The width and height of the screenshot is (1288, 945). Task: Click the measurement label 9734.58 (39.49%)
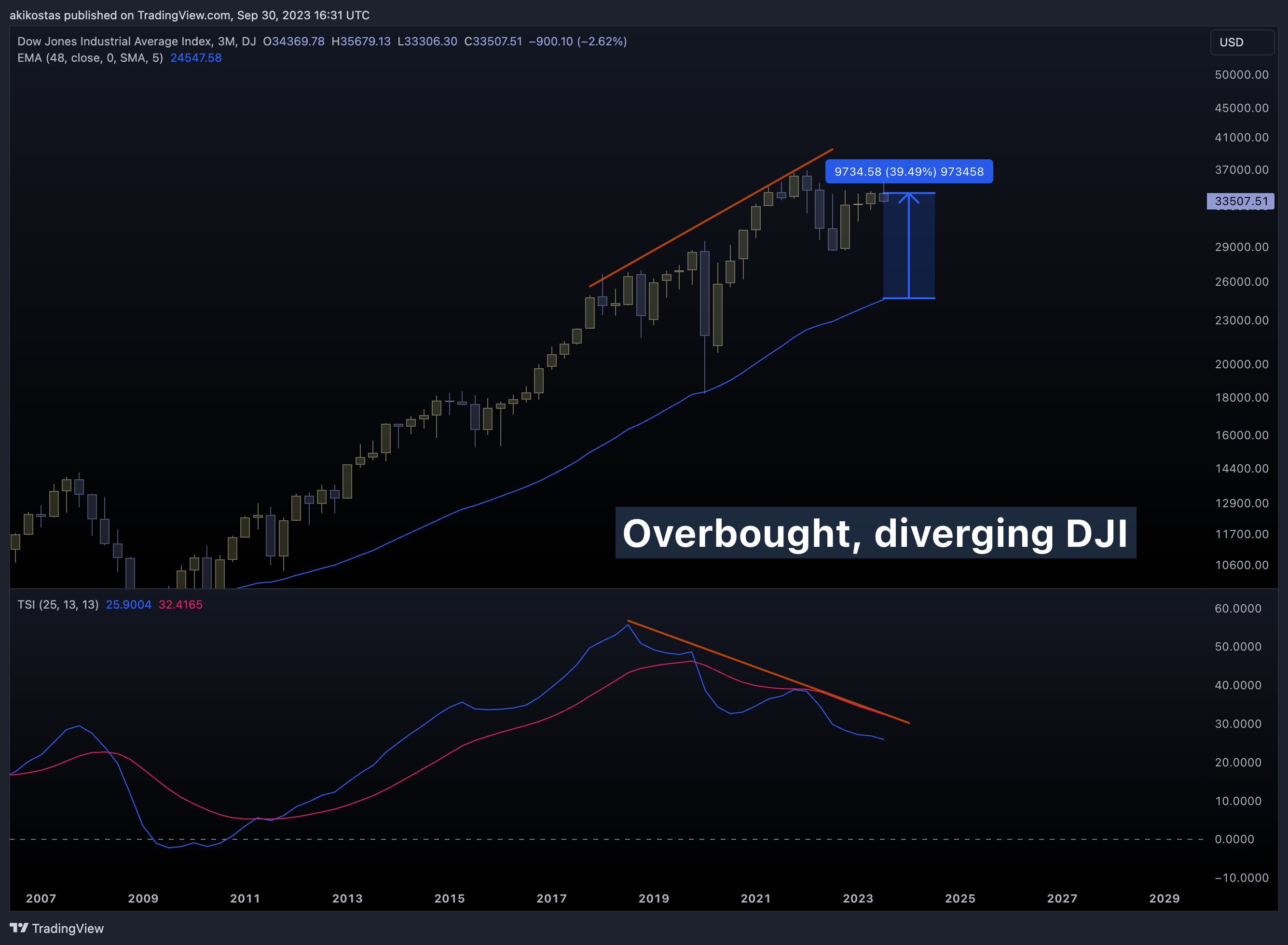click(909, 172)
